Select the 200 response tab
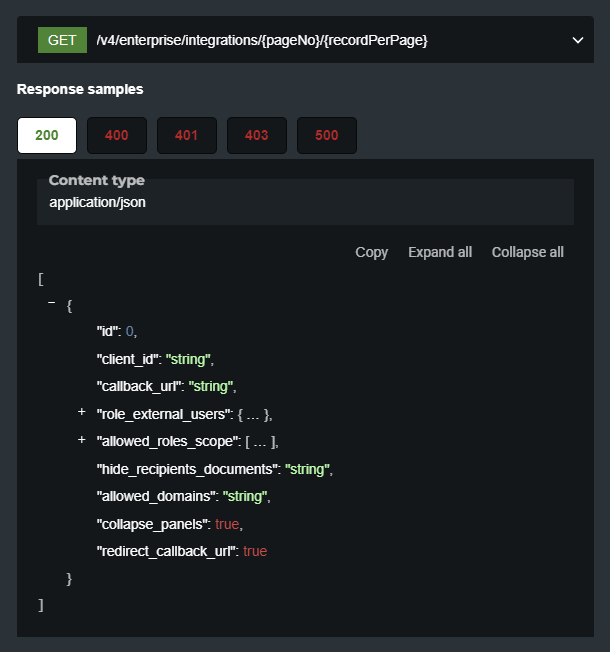The image size is (610, 652). (x=47, y=135)
